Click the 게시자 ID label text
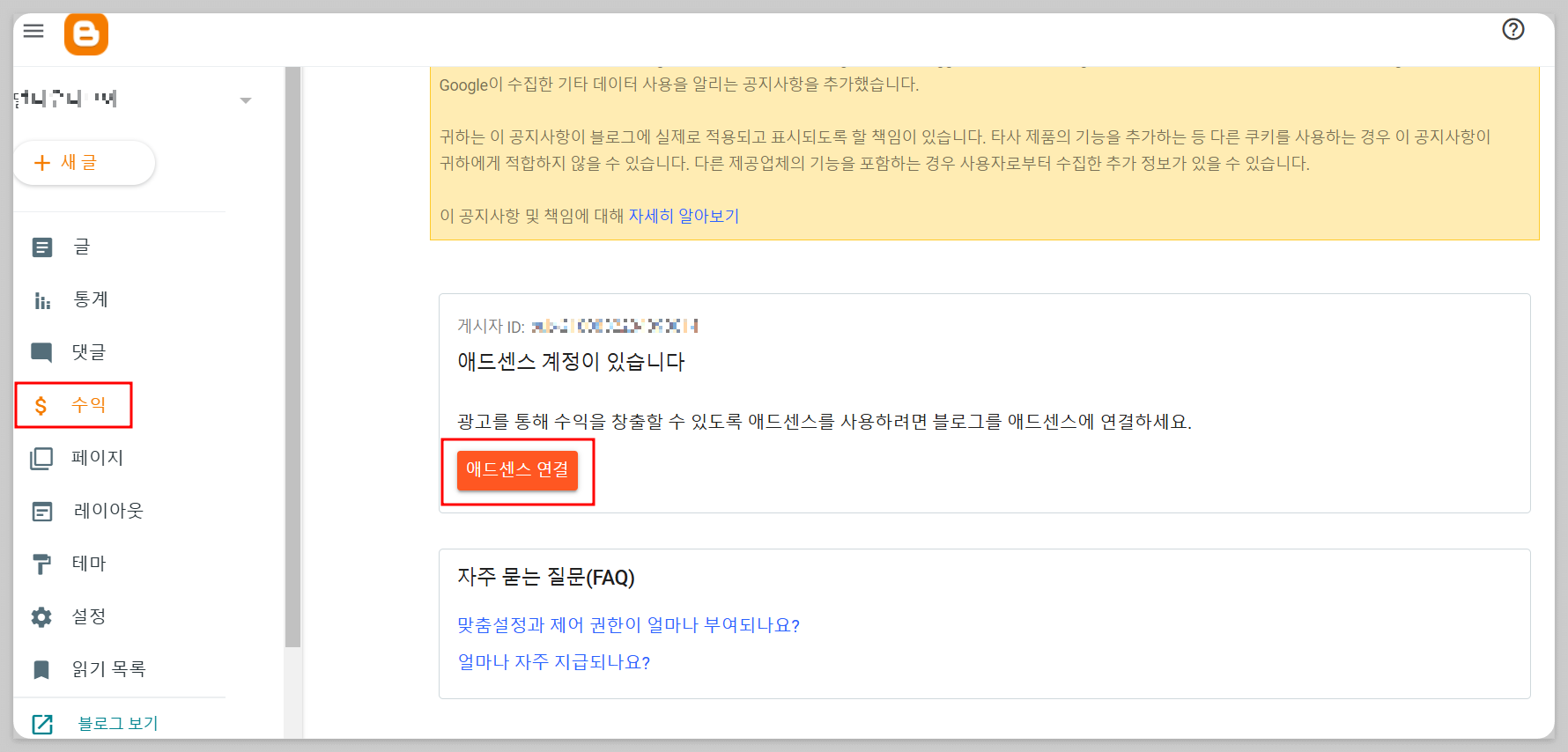Image resolution: width=1568 pixels, height=752 pixels. pos(491,327)
